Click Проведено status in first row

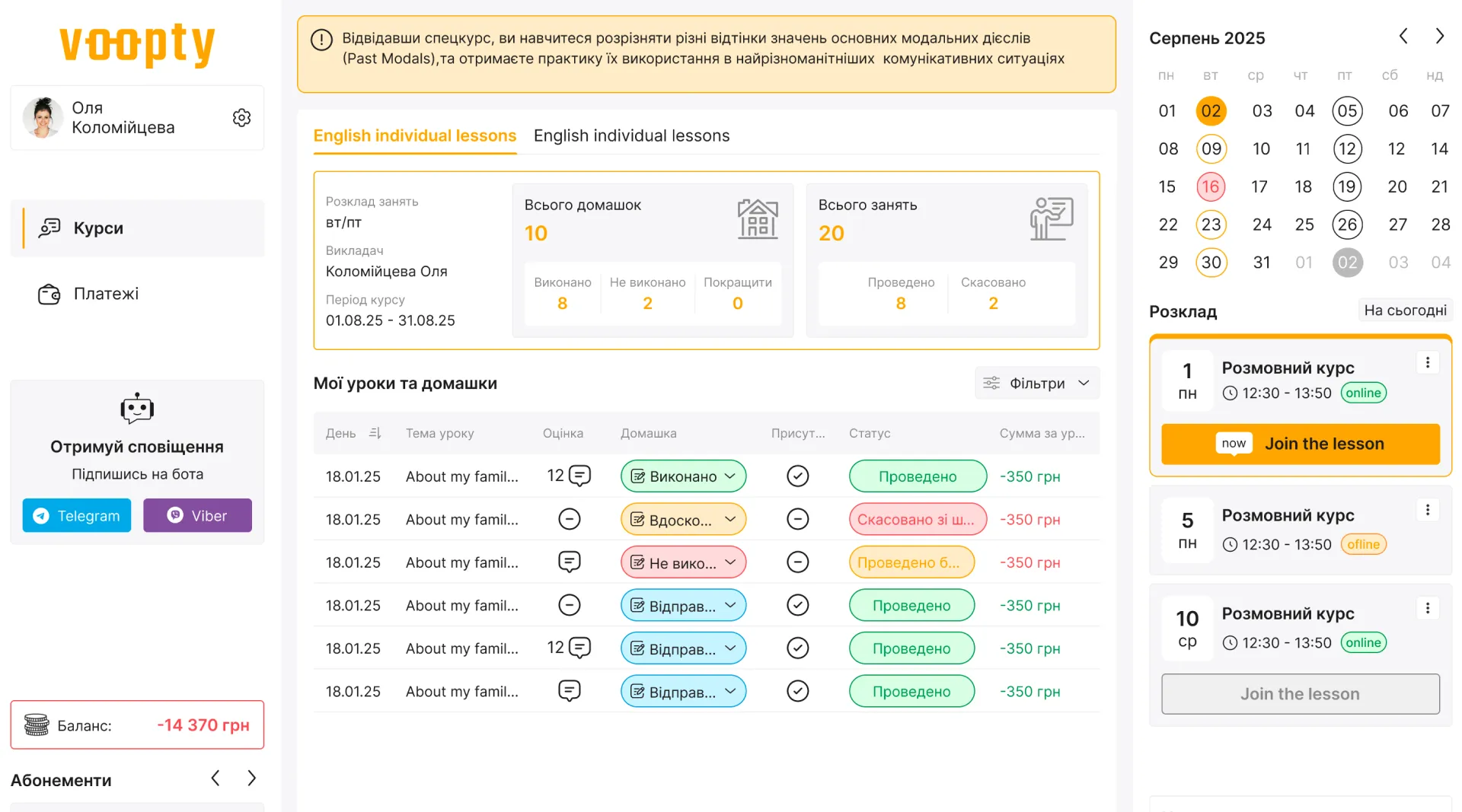pyautogui.click(x=918, y=476)
